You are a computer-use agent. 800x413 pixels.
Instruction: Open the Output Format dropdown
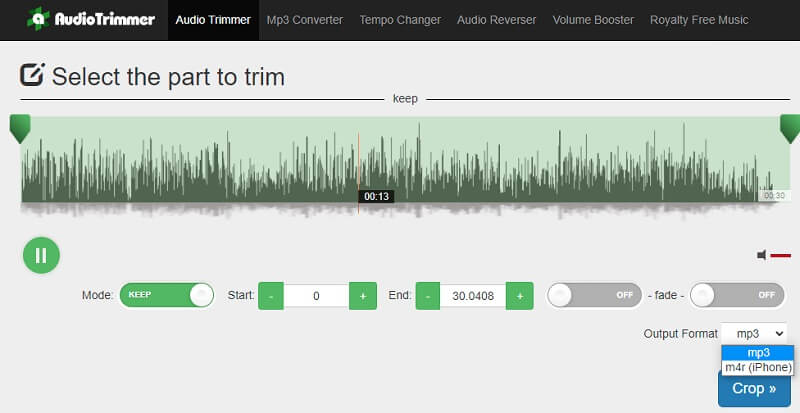pos(755,333)
